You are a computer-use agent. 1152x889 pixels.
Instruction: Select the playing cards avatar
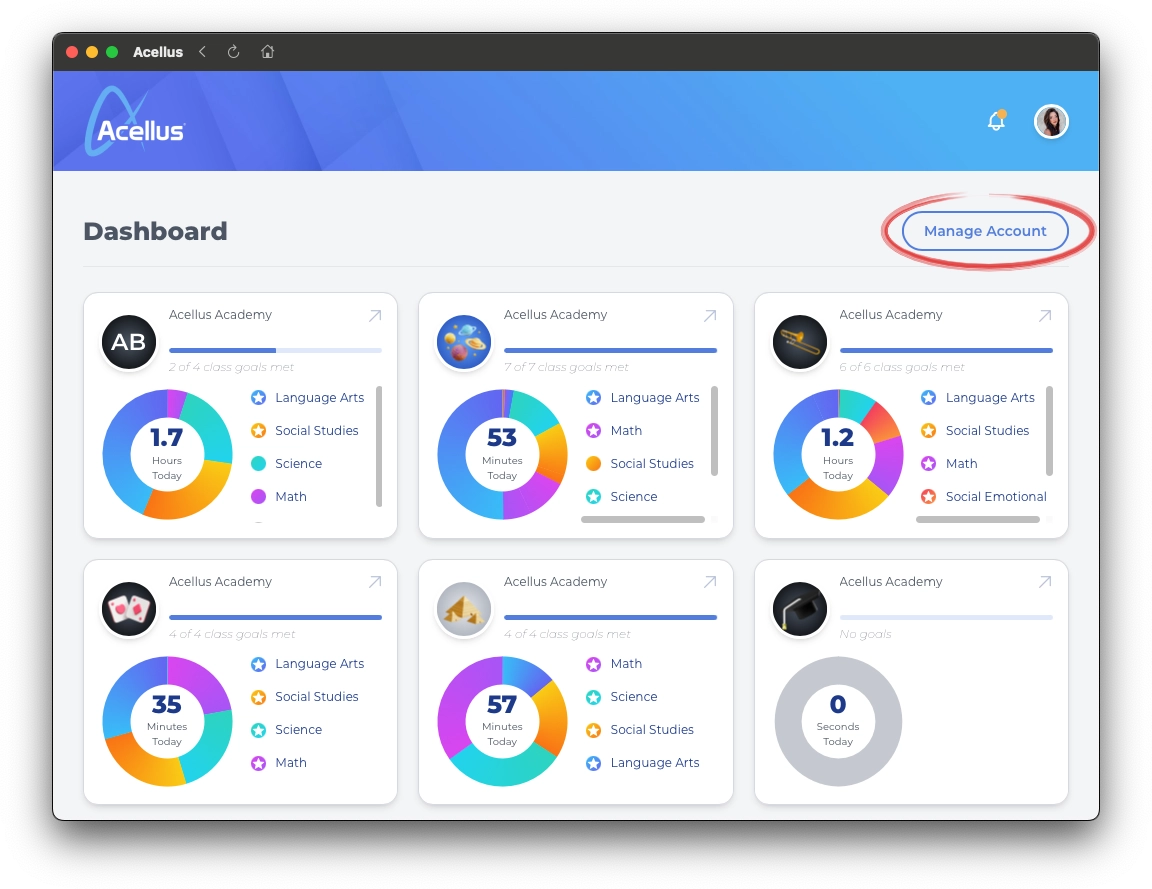click(129, 609)
